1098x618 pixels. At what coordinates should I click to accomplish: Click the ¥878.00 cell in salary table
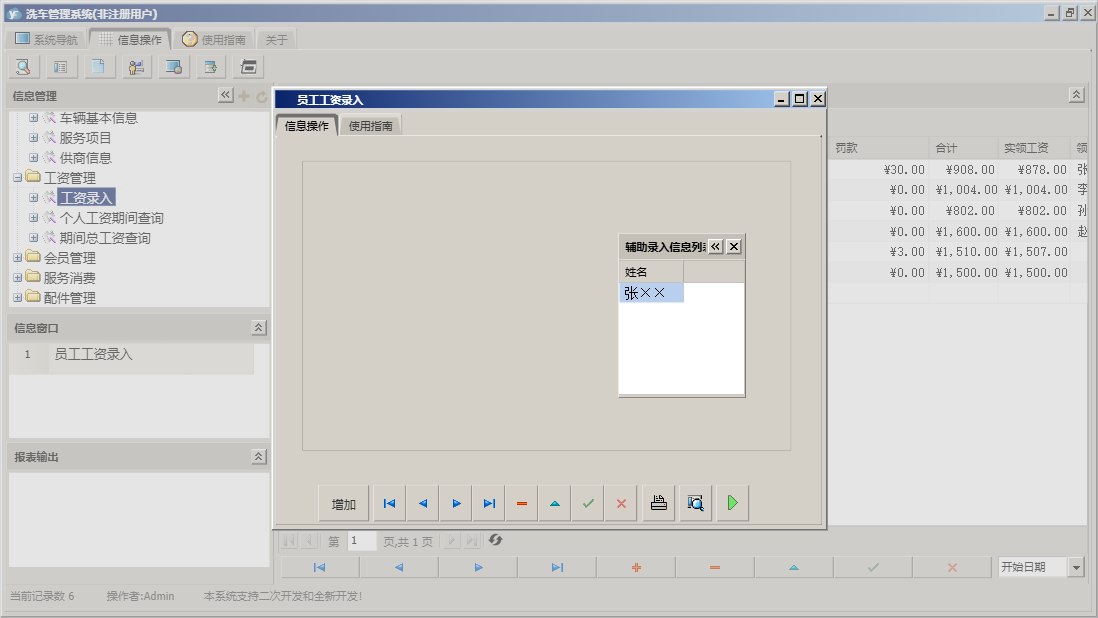[x=1034, y=169]
